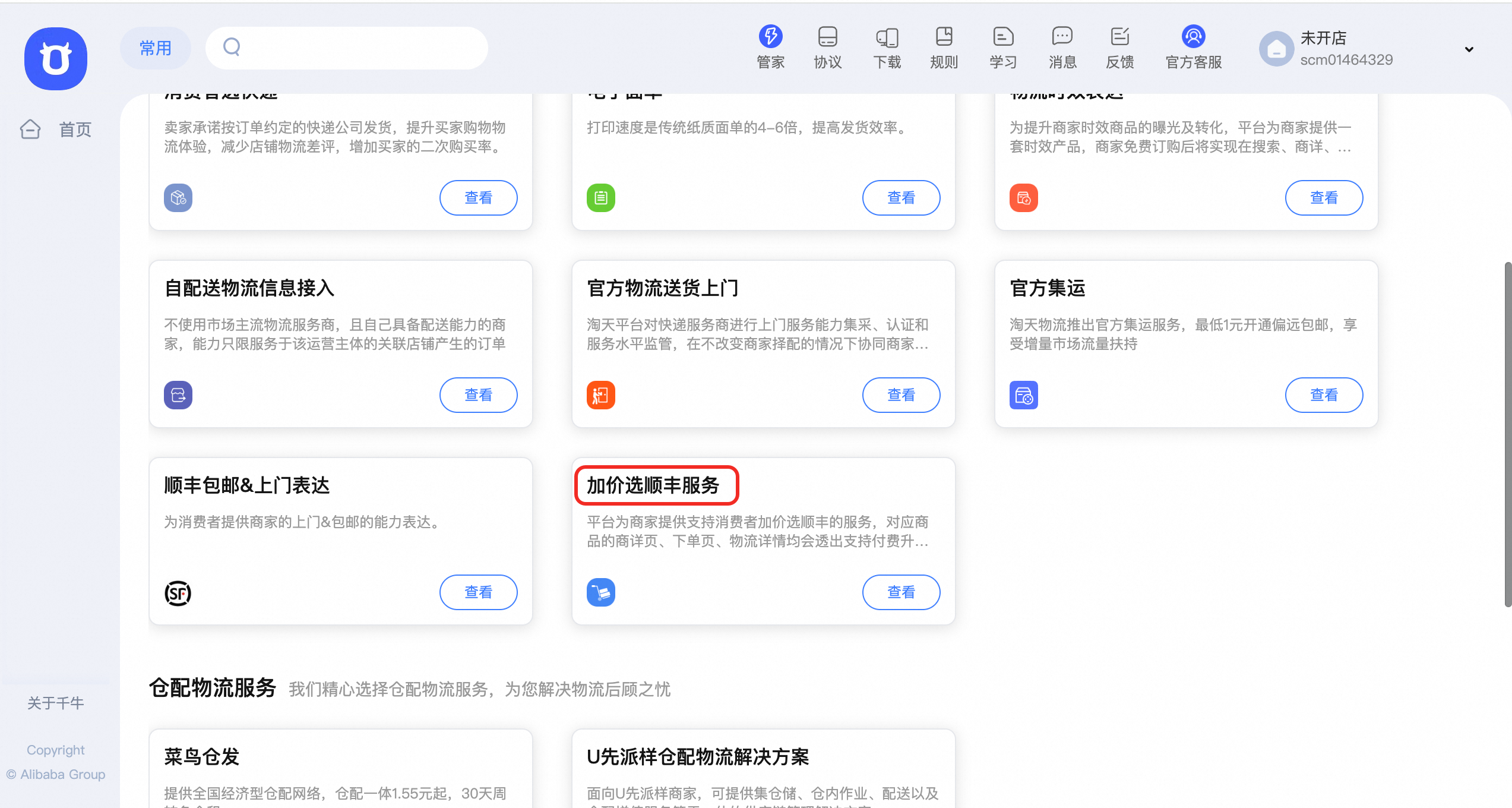Open the 消息 messages icon
Screen dimensions: 1512x808
1062,36
